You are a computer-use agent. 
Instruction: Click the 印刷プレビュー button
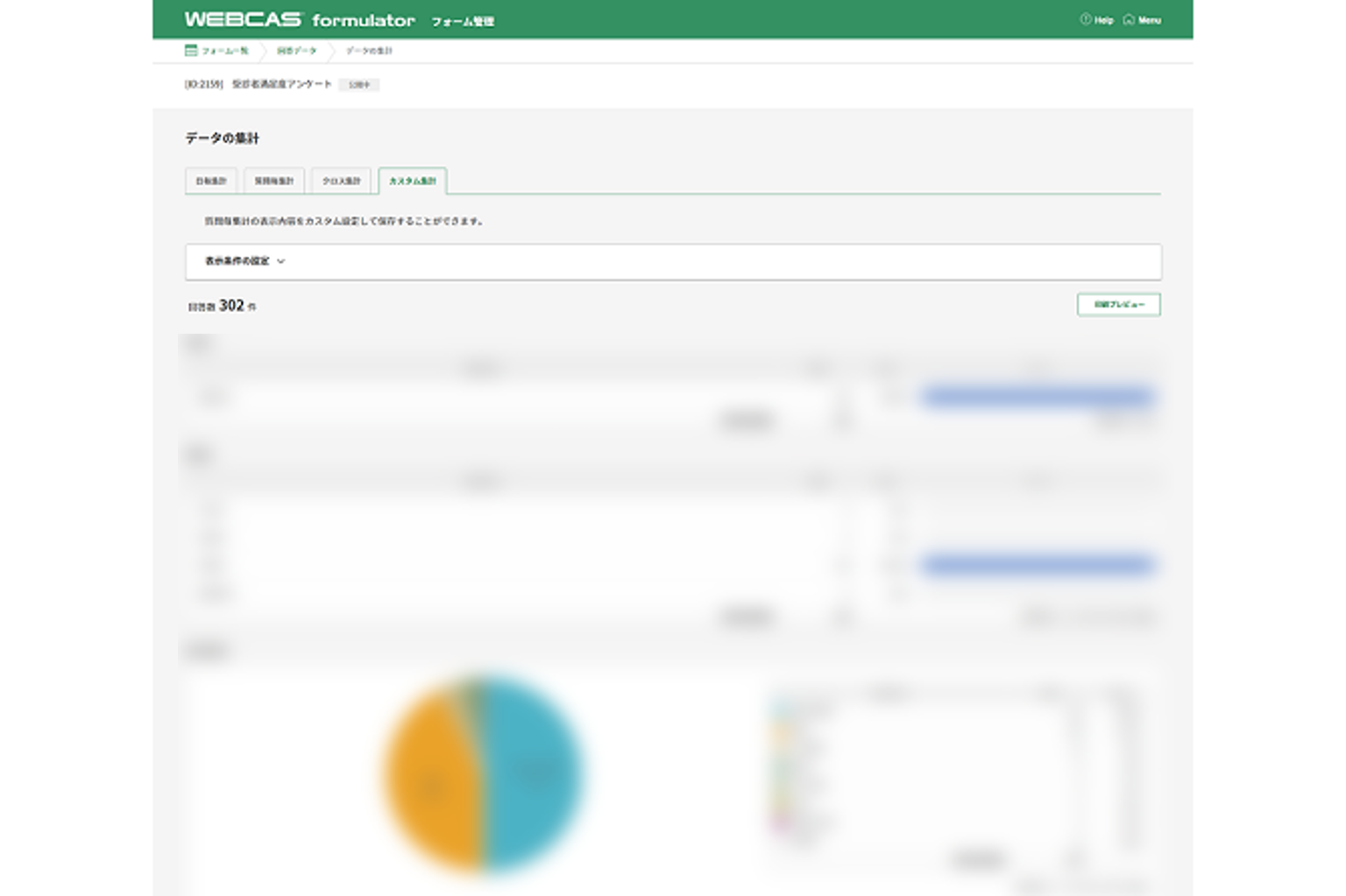tap(1119, 305)
